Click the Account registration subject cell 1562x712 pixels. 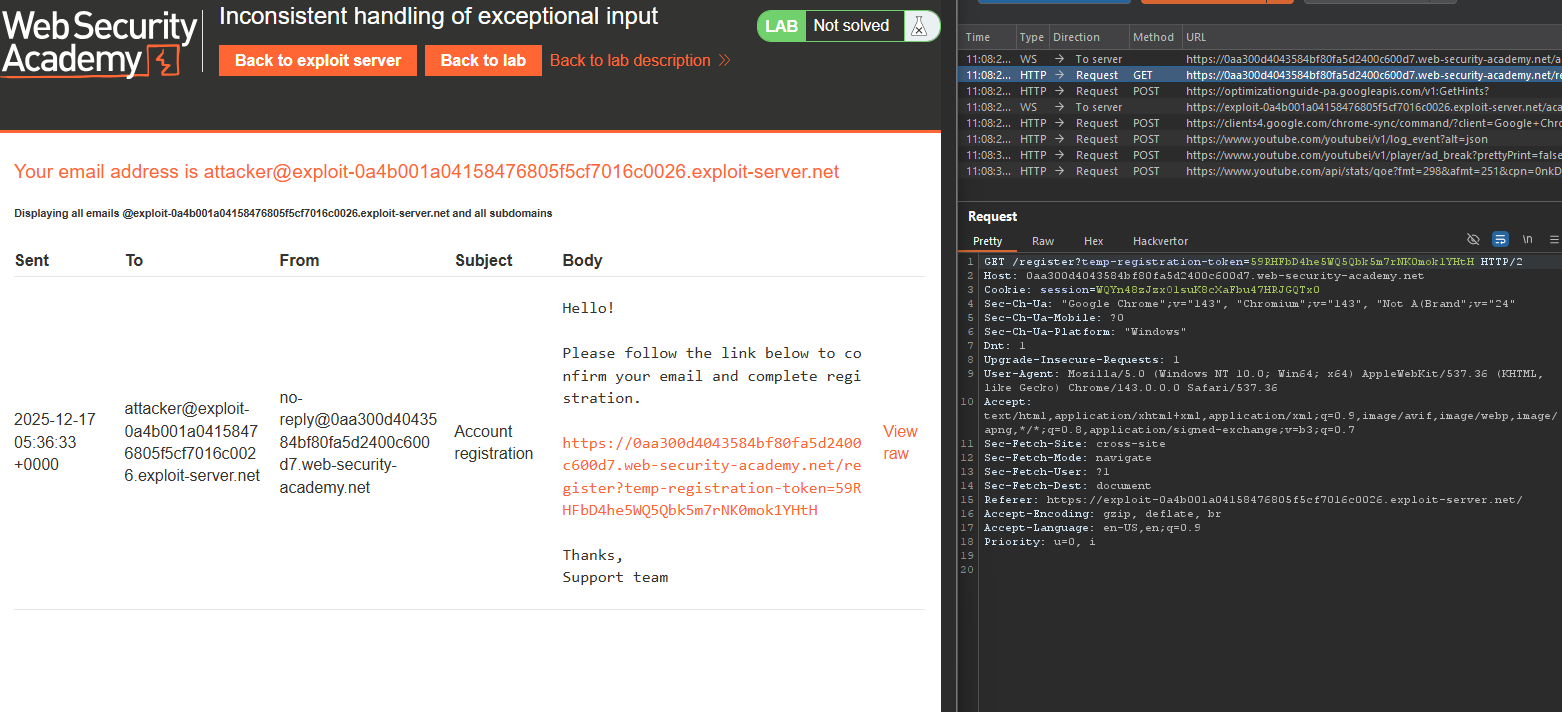point(494,442)
